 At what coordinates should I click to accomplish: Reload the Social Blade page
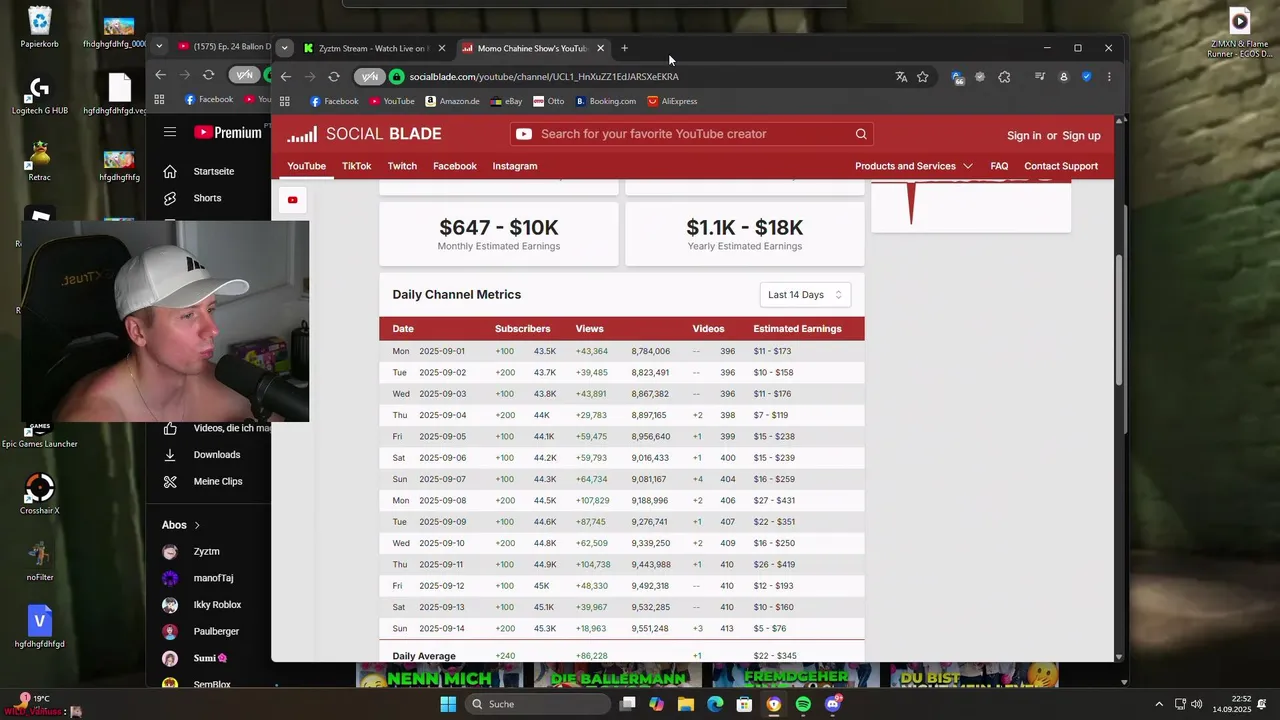point(334,76)
